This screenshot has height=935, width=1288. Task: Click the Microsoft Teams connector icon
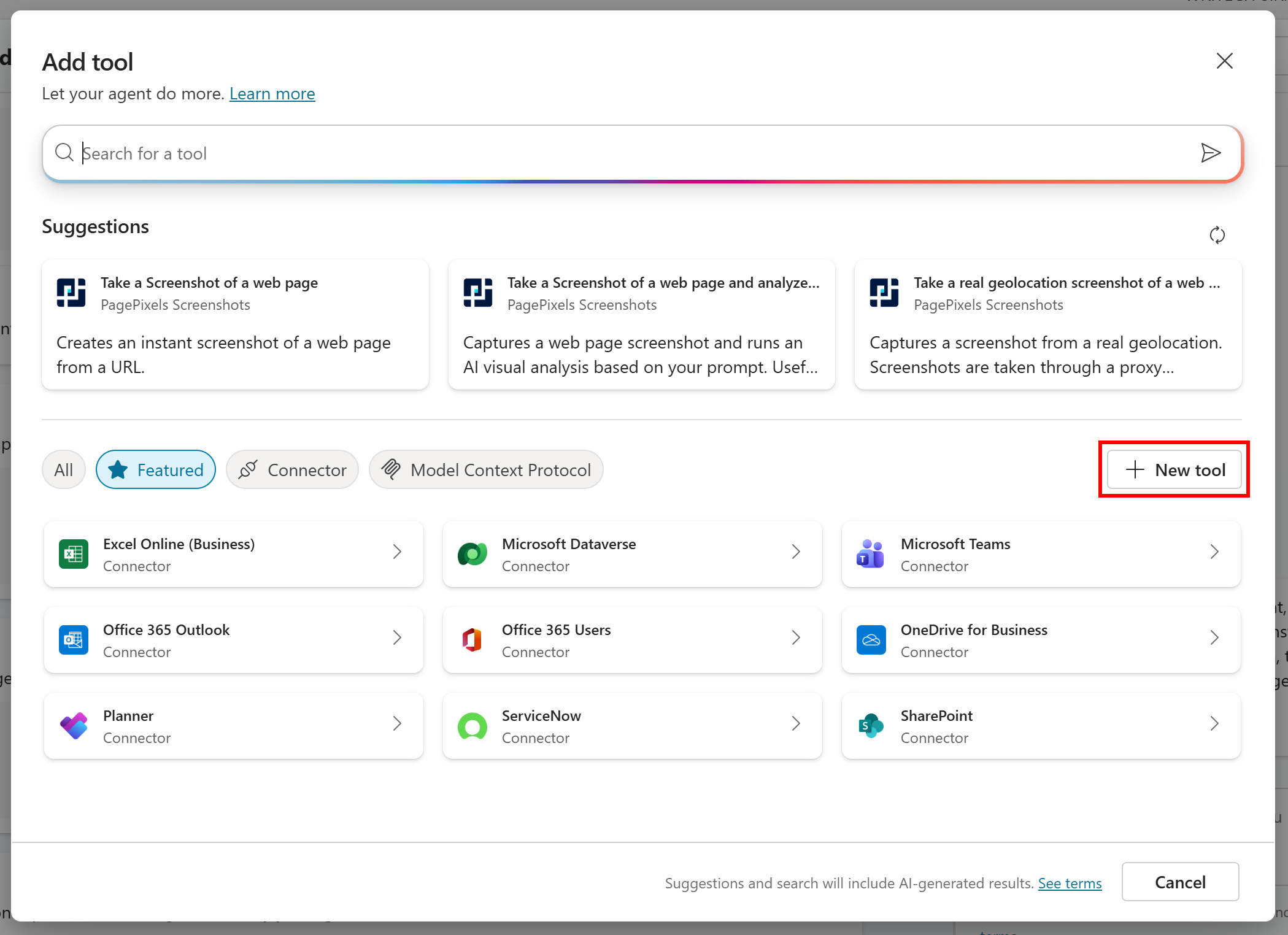[870, 554]
